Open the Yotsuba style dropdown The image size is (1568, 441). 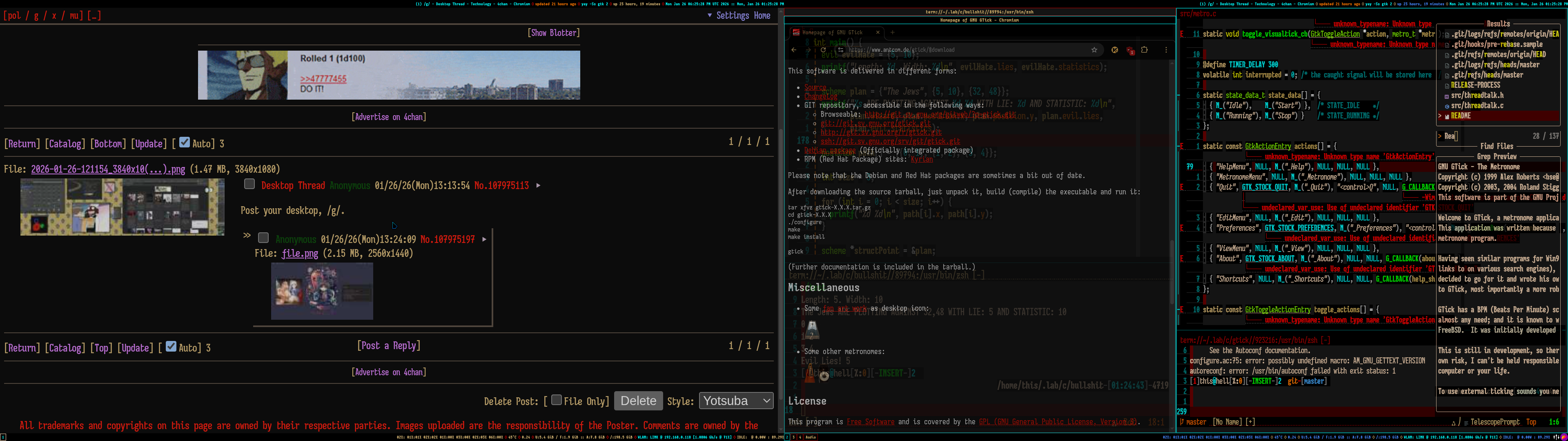pyautogui.click(x=736, y=401)
